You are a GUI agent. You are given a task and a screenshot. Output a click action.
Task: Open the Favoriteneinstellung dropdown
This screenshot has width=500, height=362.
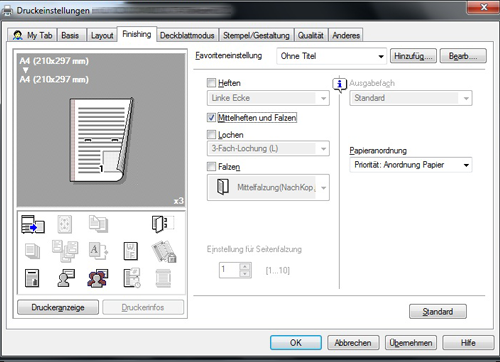331,56
